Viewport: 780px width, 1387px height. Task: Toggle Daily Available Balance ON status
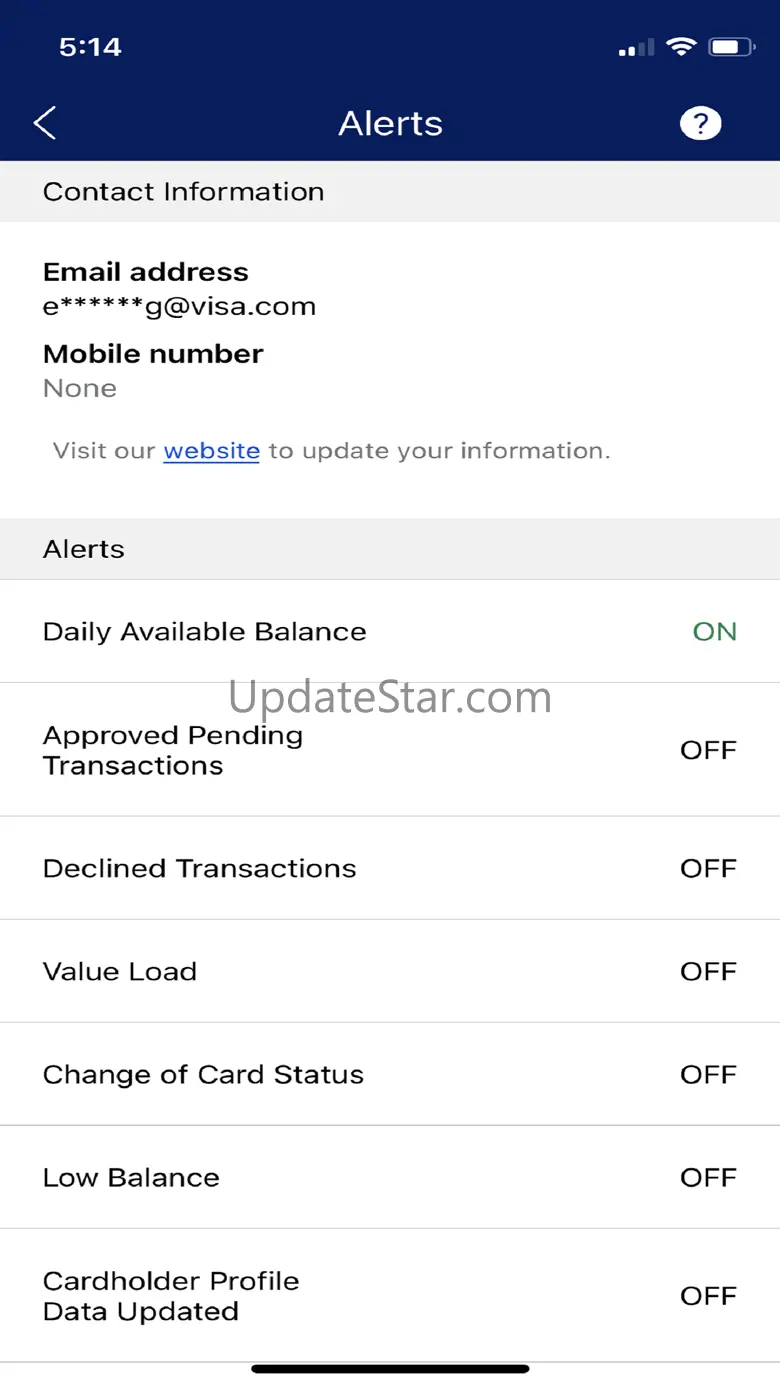714,632
